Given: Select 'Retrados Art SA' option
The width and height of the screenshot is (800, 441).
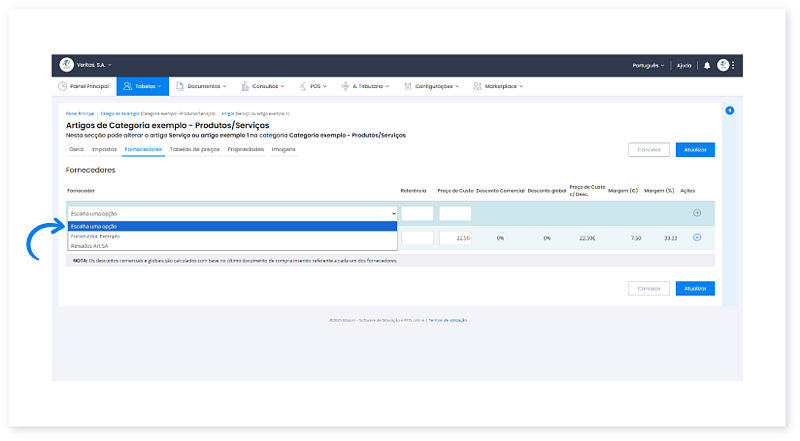Looking at the screenshot, I should pyautogui.click(x=90, y=245).
